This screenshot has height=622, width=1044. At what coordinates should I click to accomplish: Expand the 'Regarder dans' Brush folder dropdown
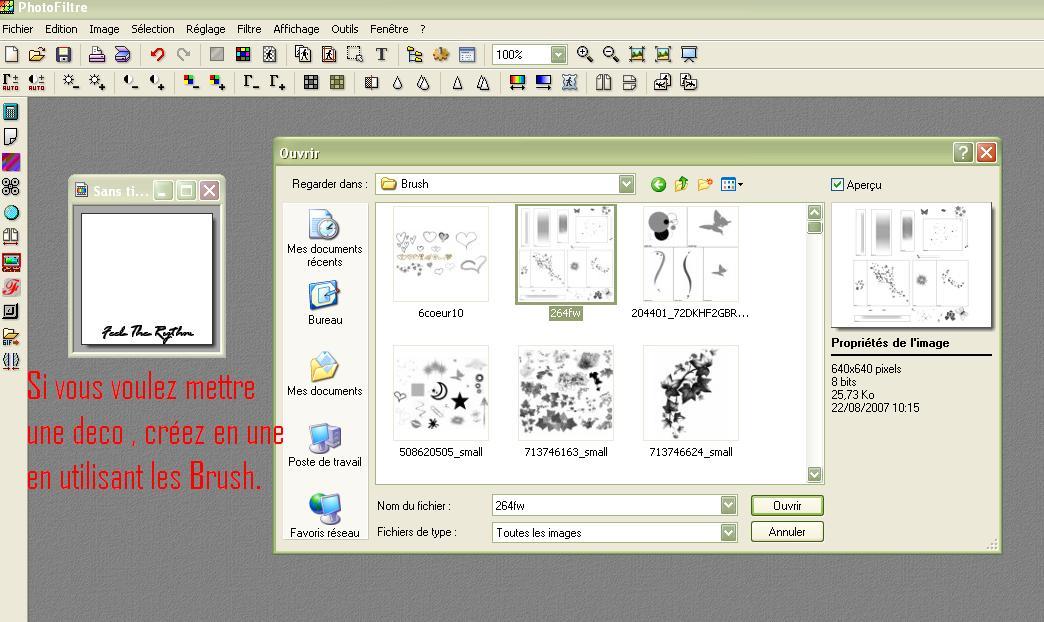[627, 184]
